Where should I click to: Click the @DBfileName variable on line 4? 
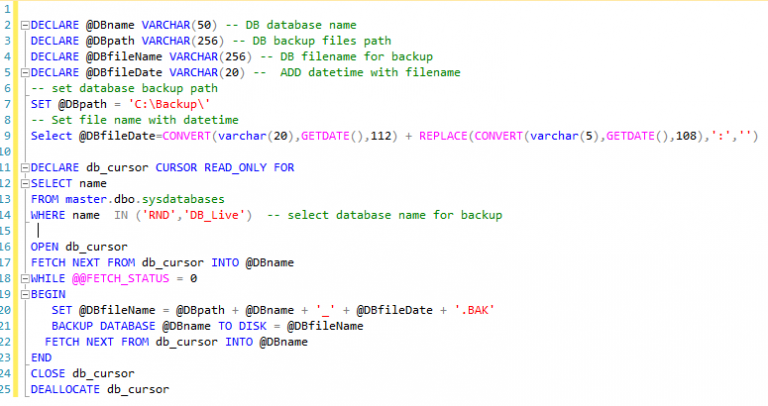tap(124, 57)
